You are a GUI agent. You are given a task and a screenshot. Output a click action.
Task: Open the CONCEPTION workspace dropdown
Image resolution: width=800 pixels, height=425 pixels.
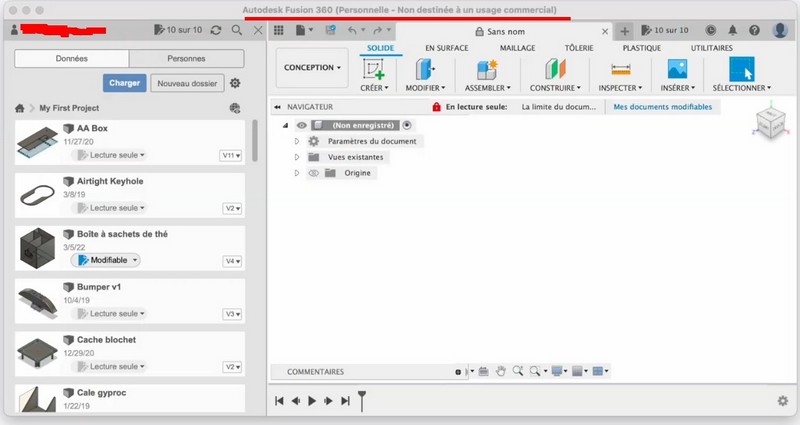pyautogui.click(x=311, y=68)
